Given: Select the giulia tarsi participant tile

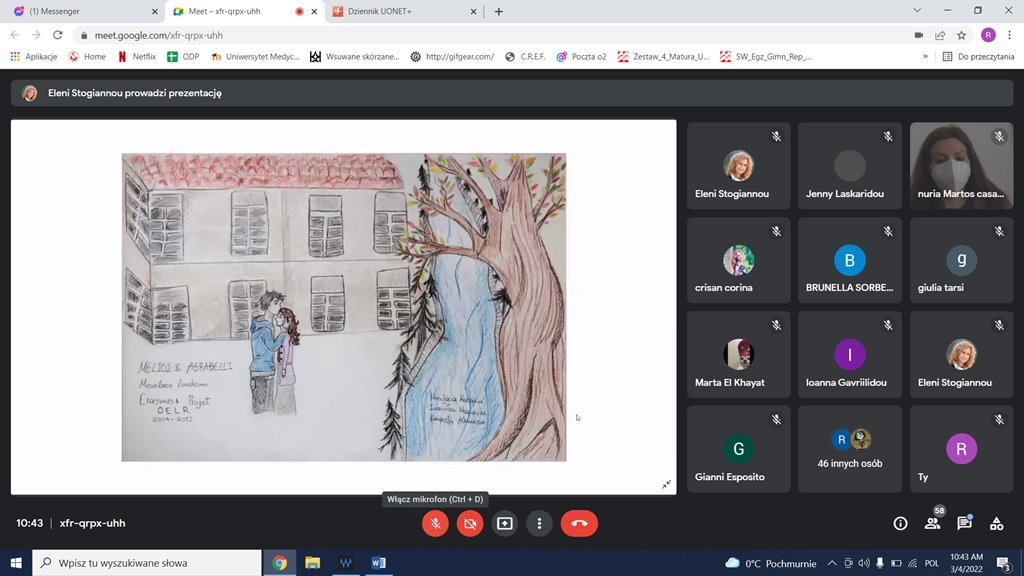Looking at the screenshot, I should click(x=961, y=260).
